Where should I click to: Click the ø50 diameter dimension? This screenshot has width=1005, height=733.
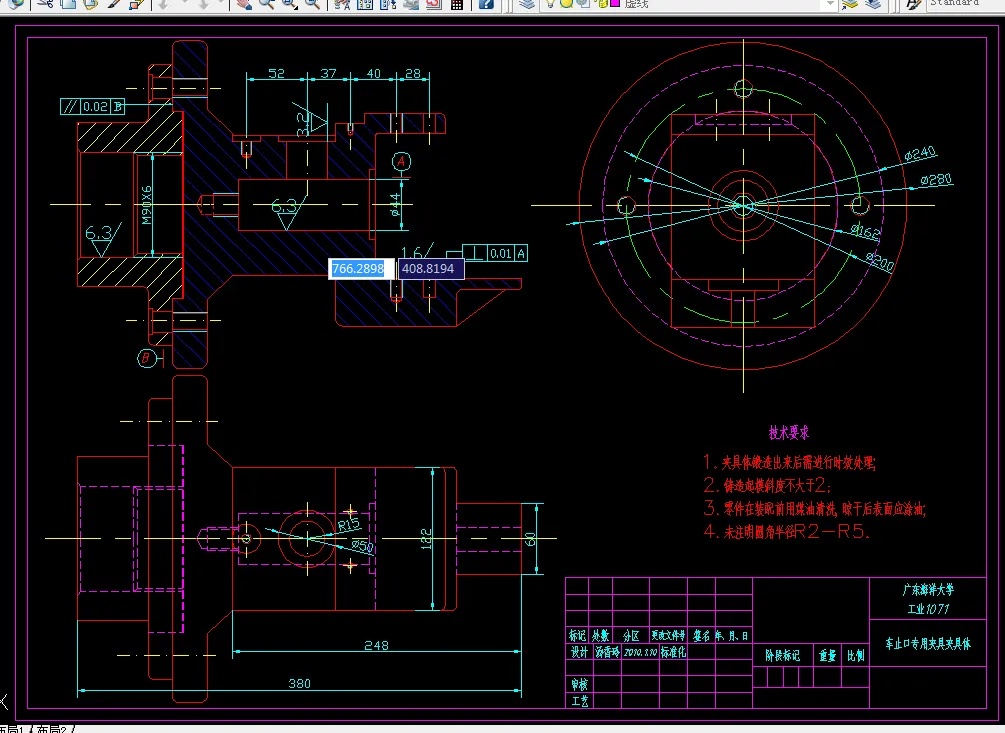coord(363,546)
